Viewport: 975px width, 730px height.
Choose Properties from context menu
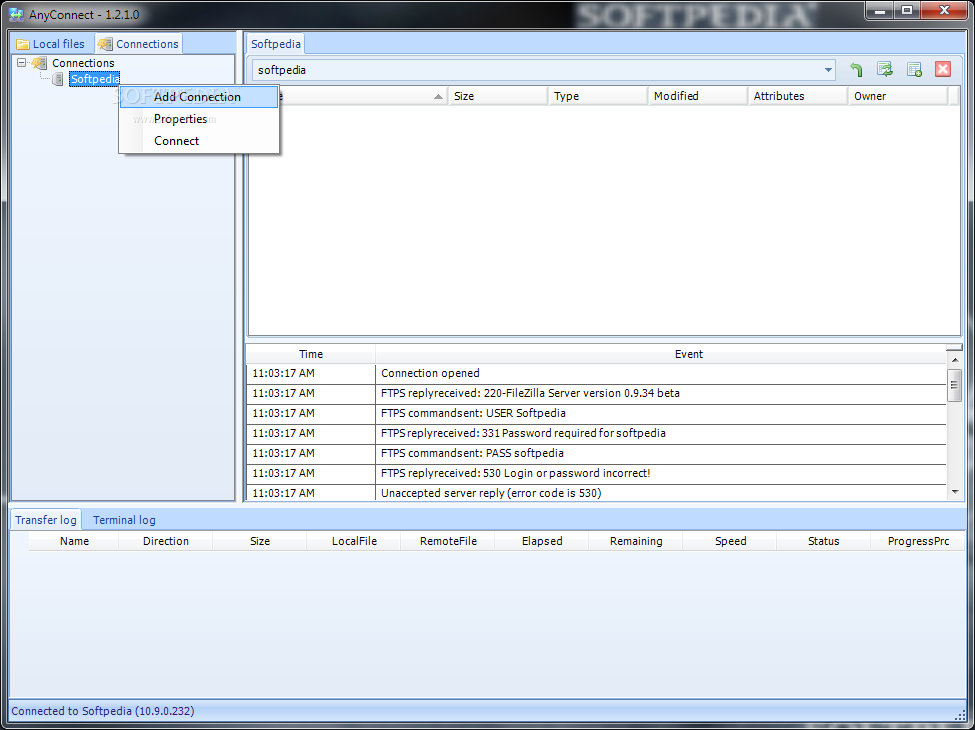tap(199, 119)
